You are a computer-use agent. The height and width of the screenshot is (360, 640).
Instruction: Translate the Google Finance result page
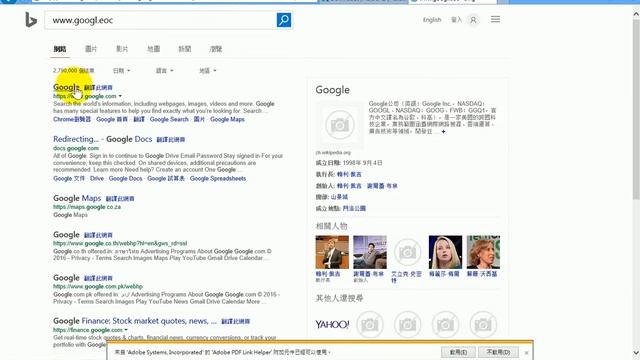[x=236, y=322]
